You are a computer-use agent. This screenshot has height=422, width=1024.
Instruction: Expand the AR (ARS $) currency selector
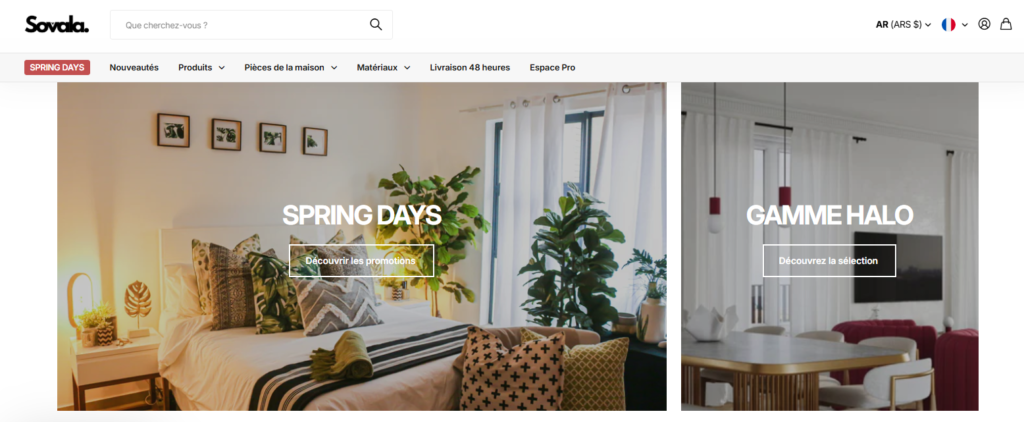[x=903, y=25]
